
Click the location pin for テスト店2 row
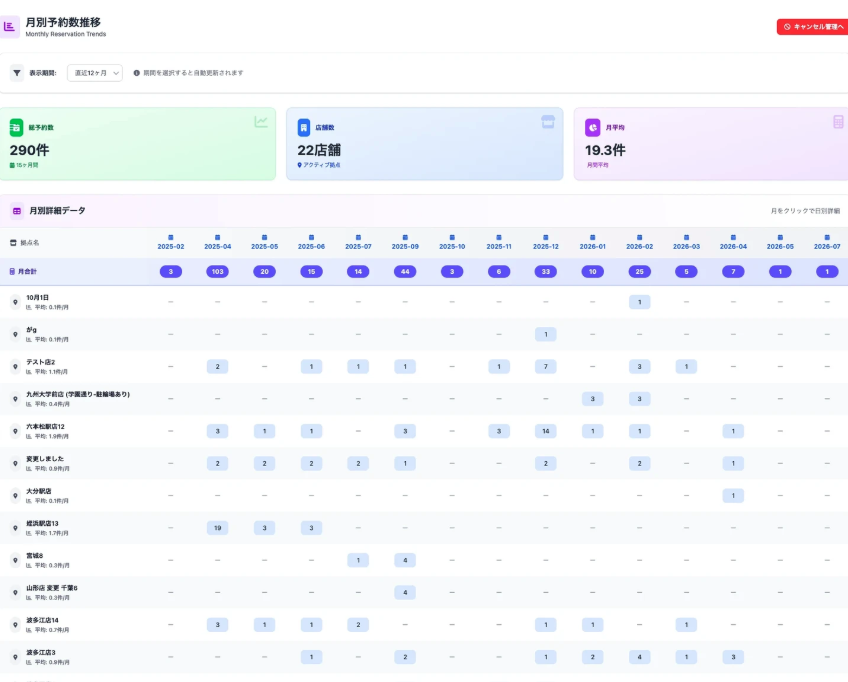click(x=15, y=367)
